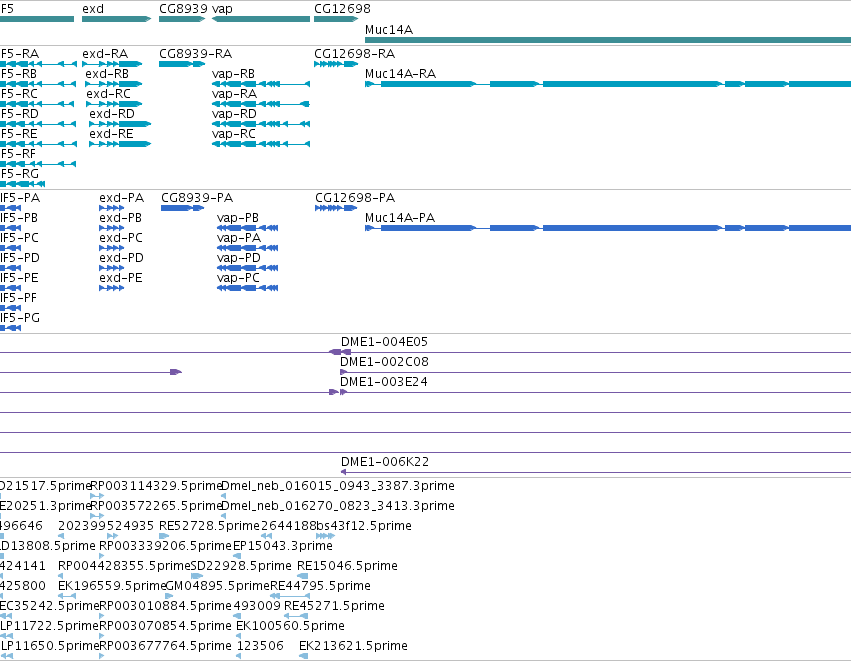Image resolution: width=851 pixels, height=661 pixels.
Task: Click the RP003010884.5prime EST label
Action: coord(165,606)
